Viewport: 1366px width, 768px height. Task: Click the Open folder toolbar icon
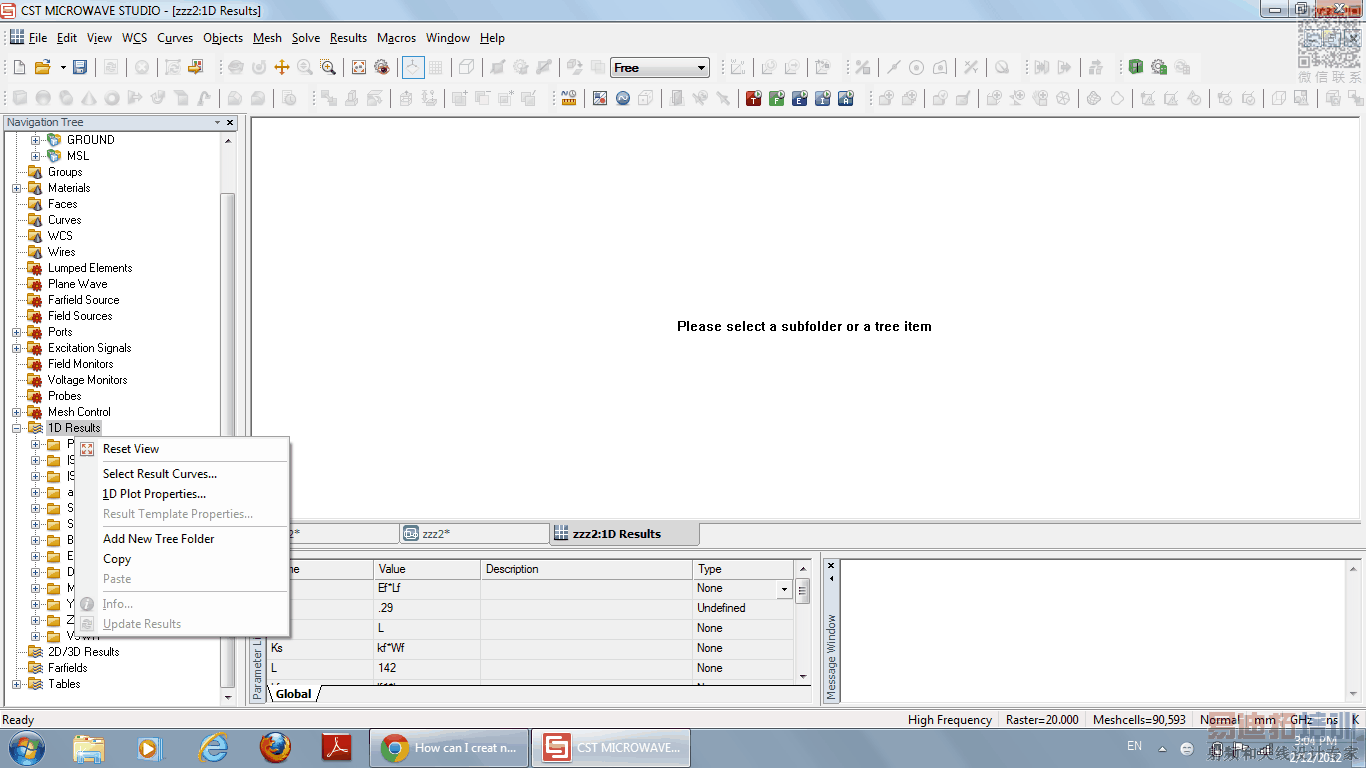(x=42, y=68)
